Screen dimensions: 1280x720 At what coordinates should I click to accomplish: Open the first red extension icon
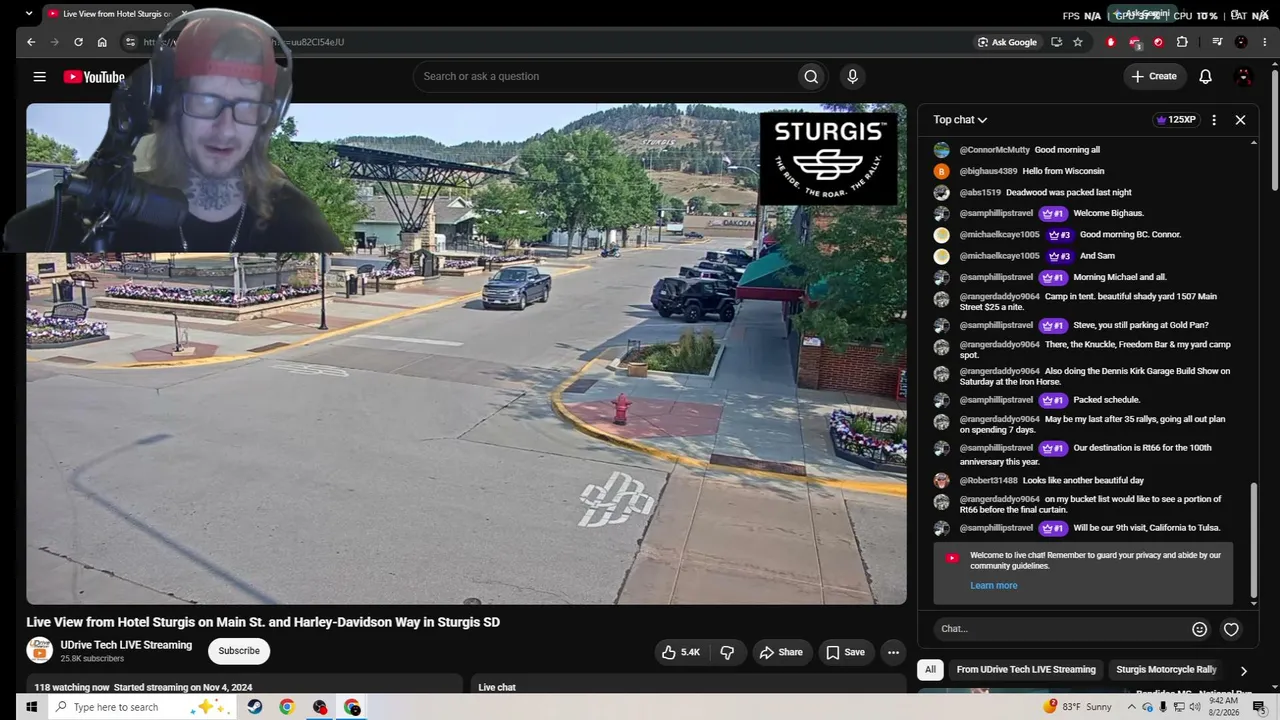click(1110, 42)
